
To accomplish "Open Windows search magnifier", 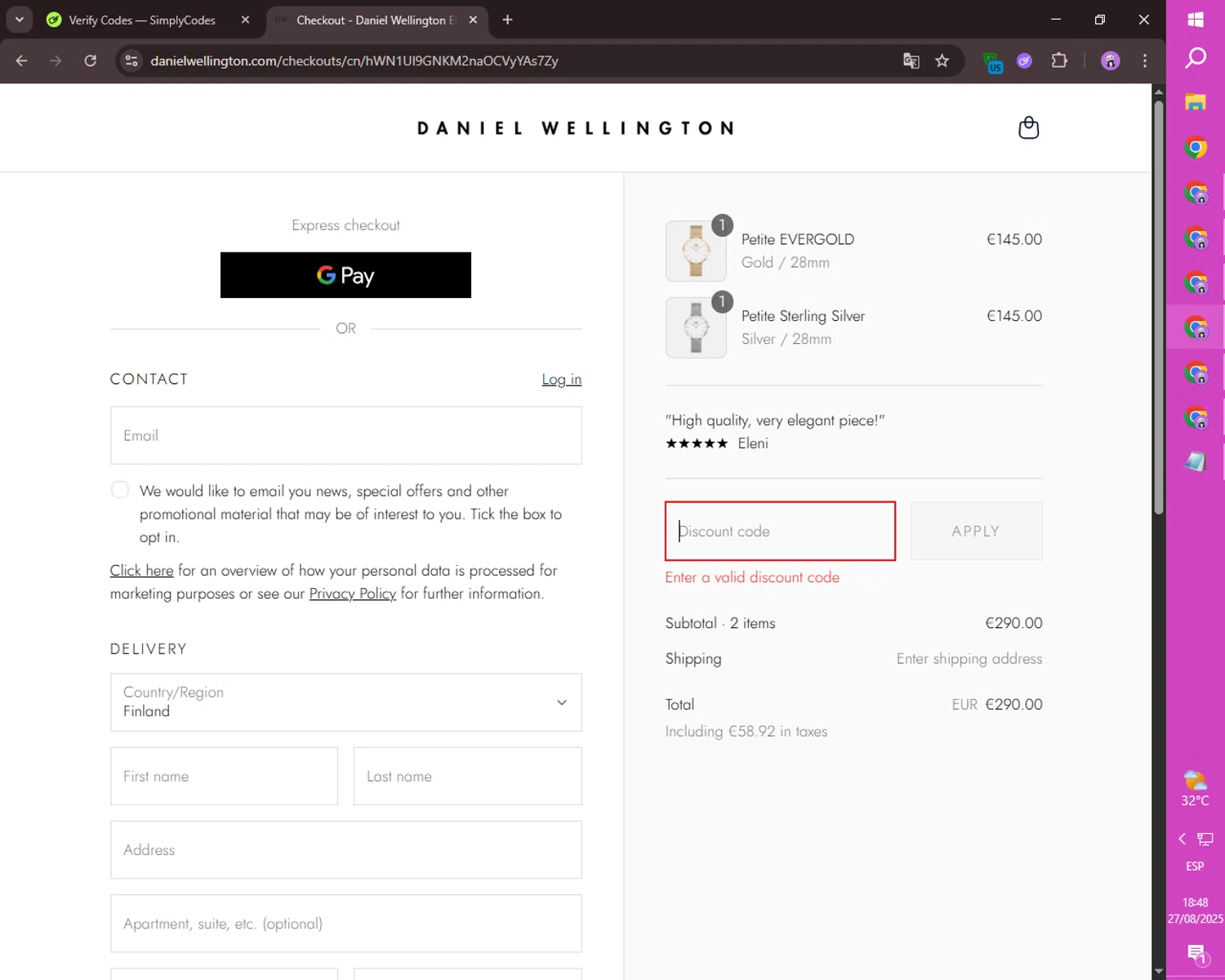I will pos(1196,58).
